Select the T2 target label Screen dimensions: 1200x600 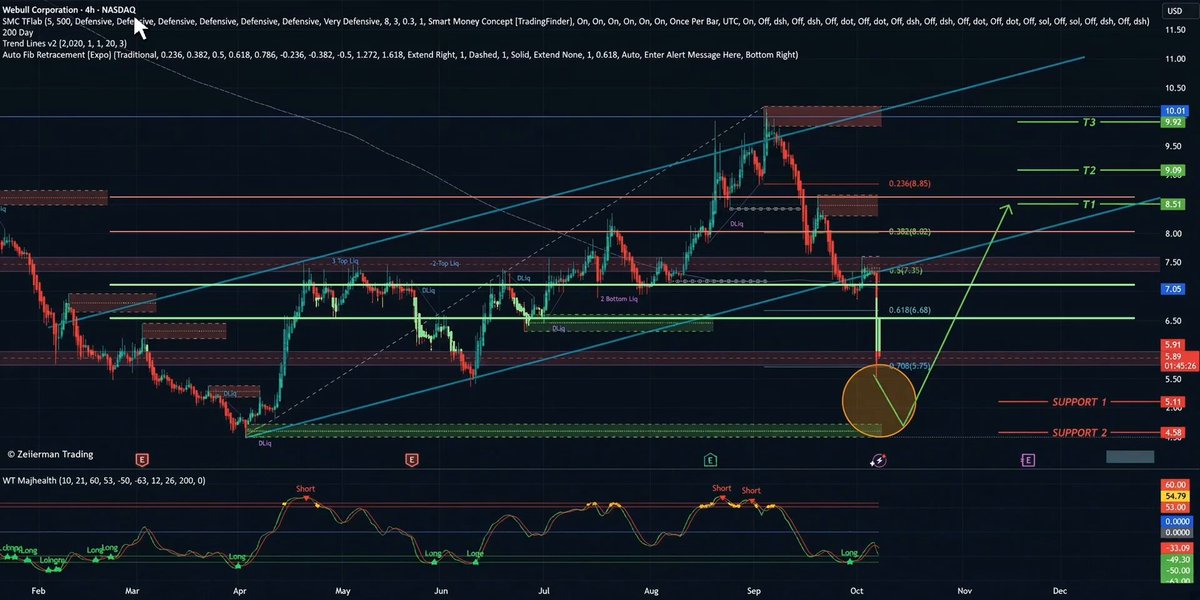1088,170
